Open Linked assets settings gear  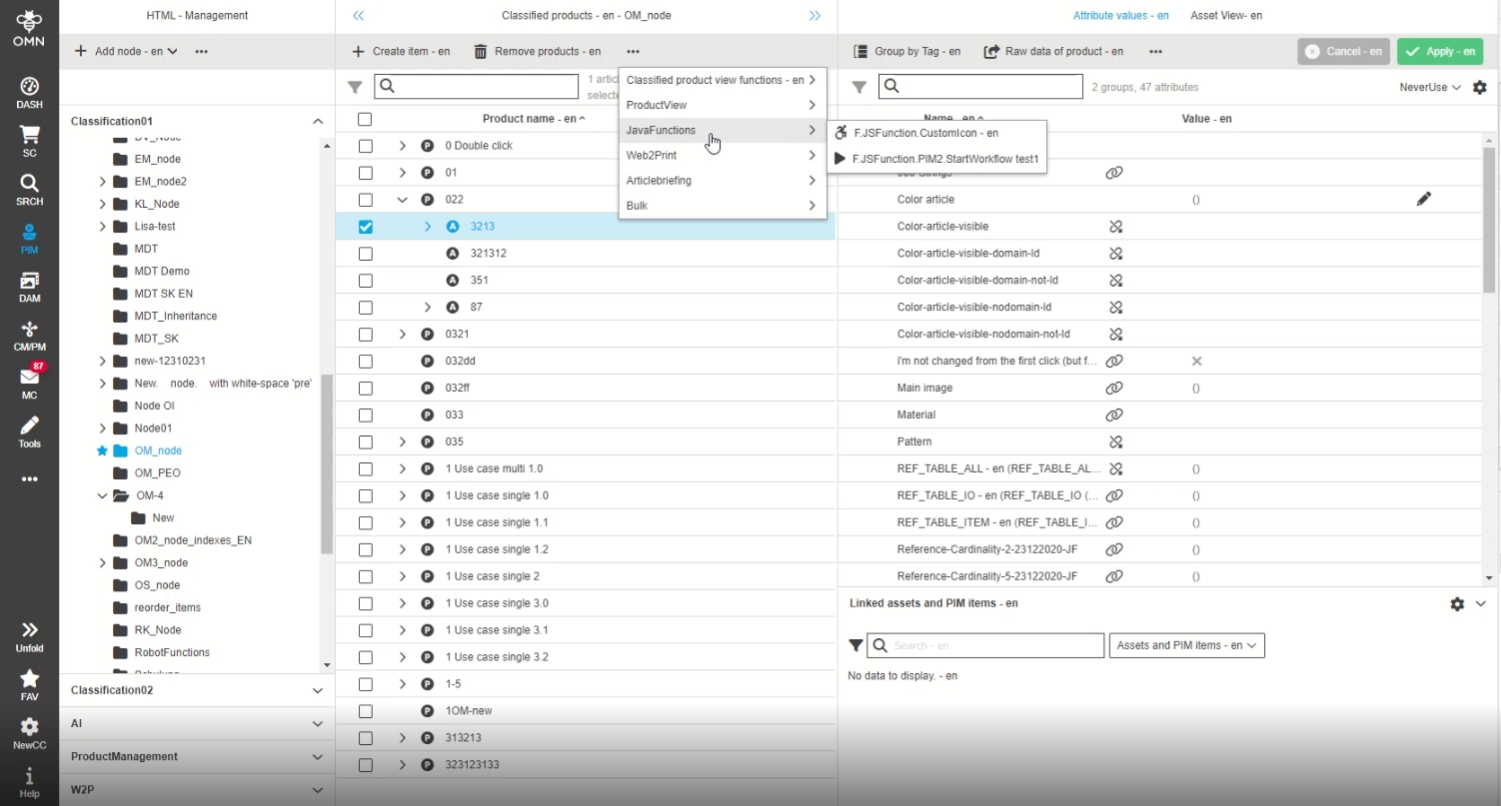point(1457,604)
